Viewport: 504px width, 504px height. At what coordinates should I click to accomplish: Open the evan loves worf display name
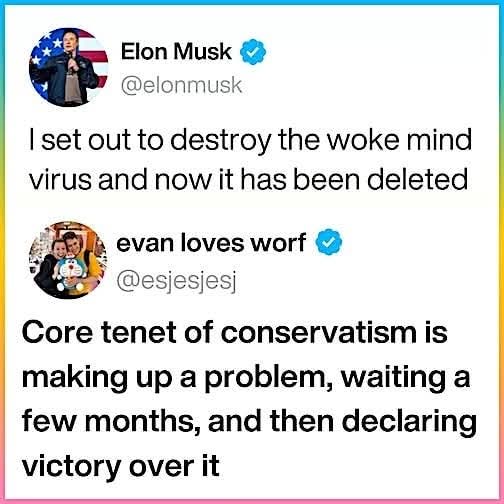[211, 242]
